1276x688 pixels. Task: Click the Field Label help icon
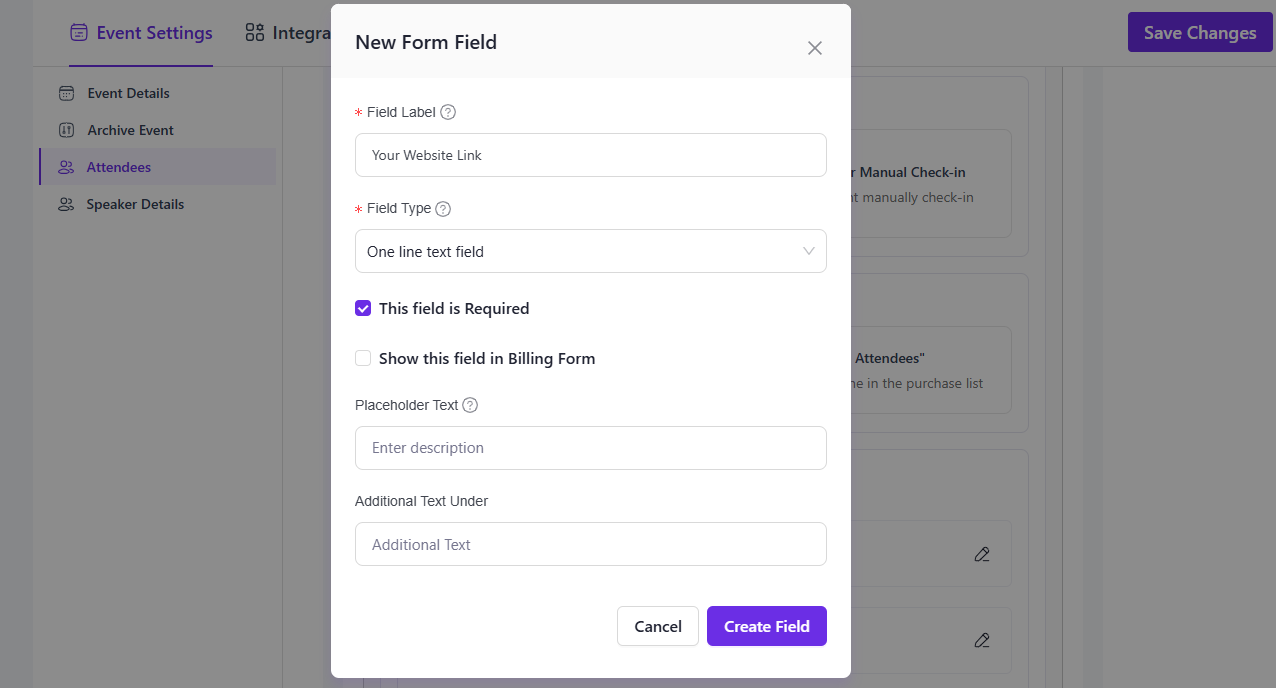pyautogui.click(x=448, y=112)
